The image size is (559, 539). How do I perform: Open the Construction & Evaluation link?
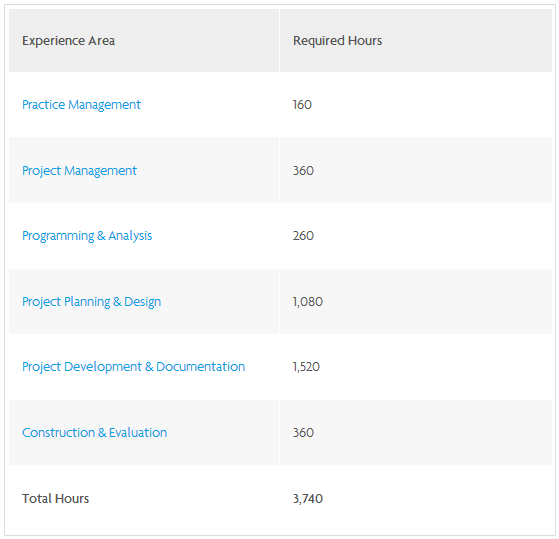[x=94, y=432]
